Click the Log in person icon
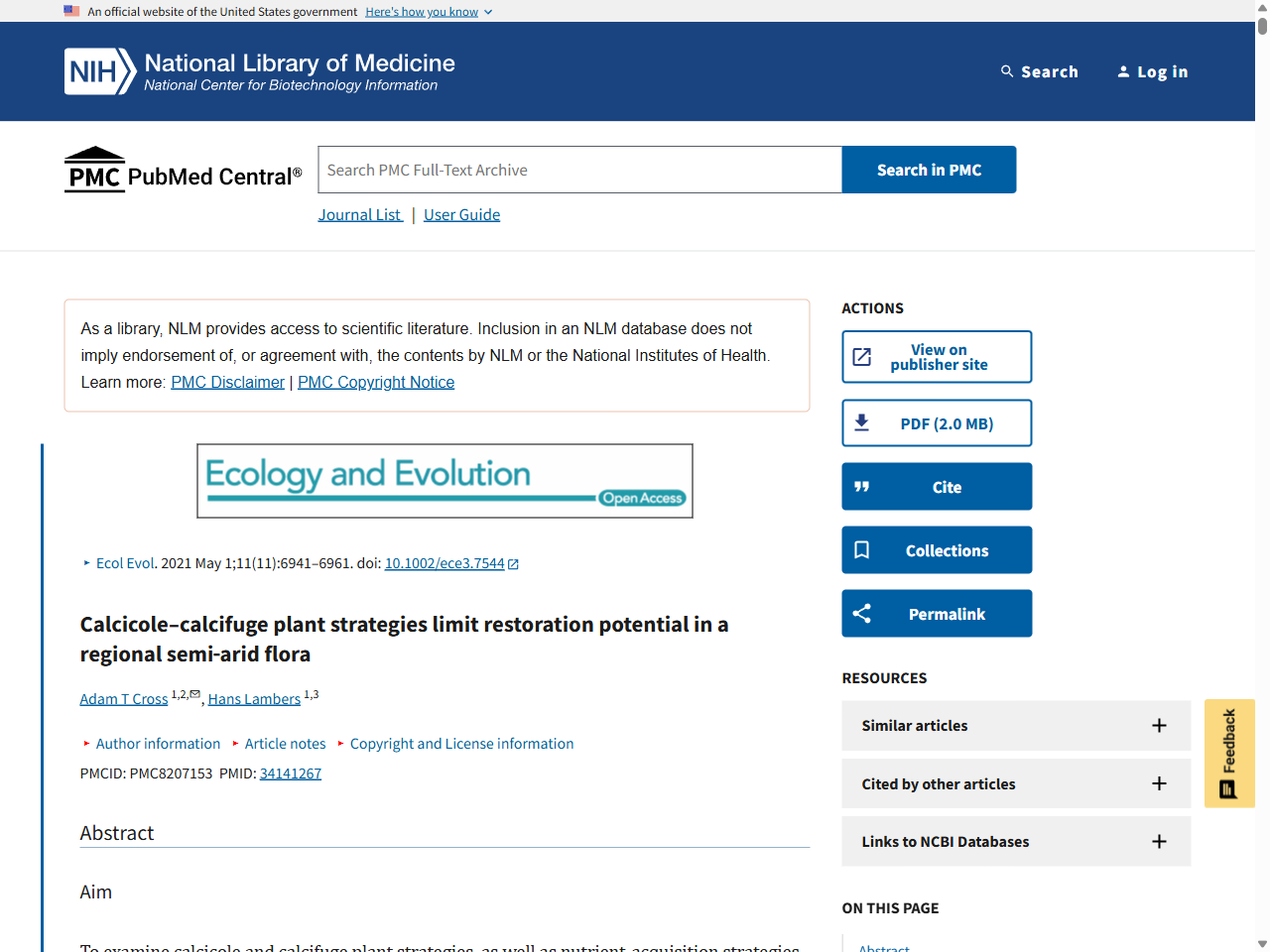Image resolution: width=1270 pixels, height=952 pixels. tap(1123, 70)
